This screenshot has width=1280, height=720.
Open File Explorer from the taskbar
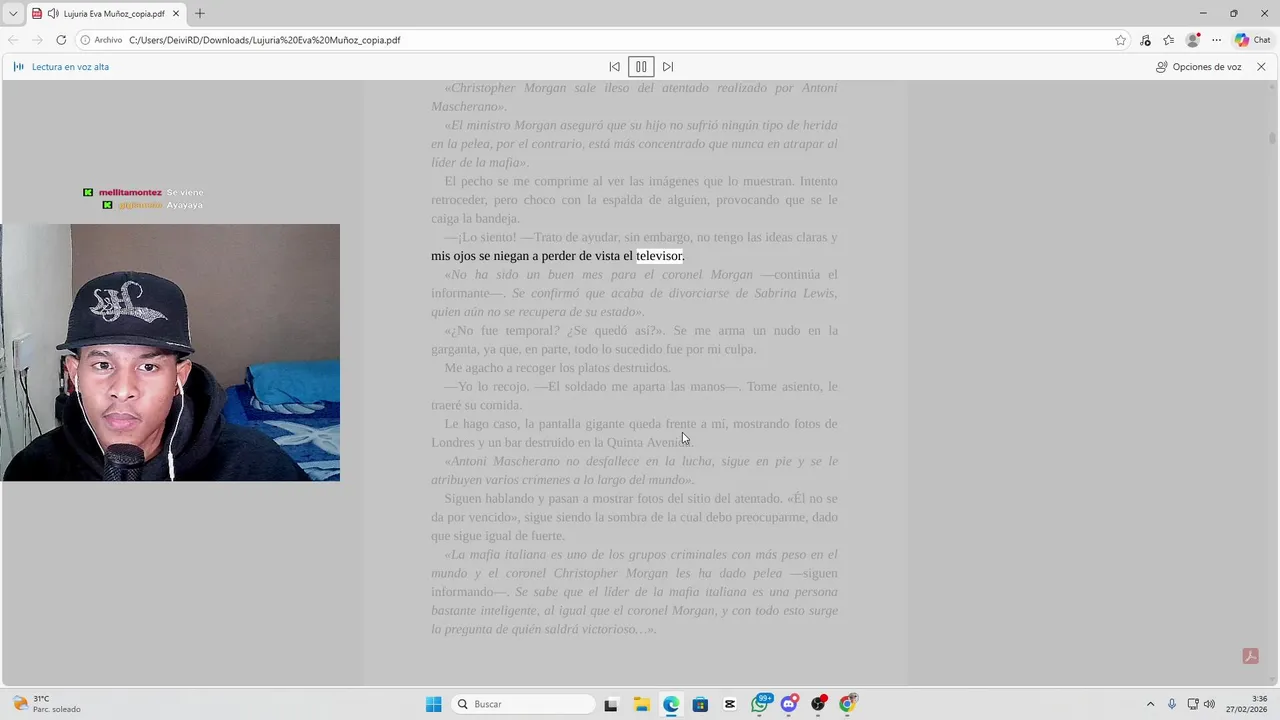[641, 704]
